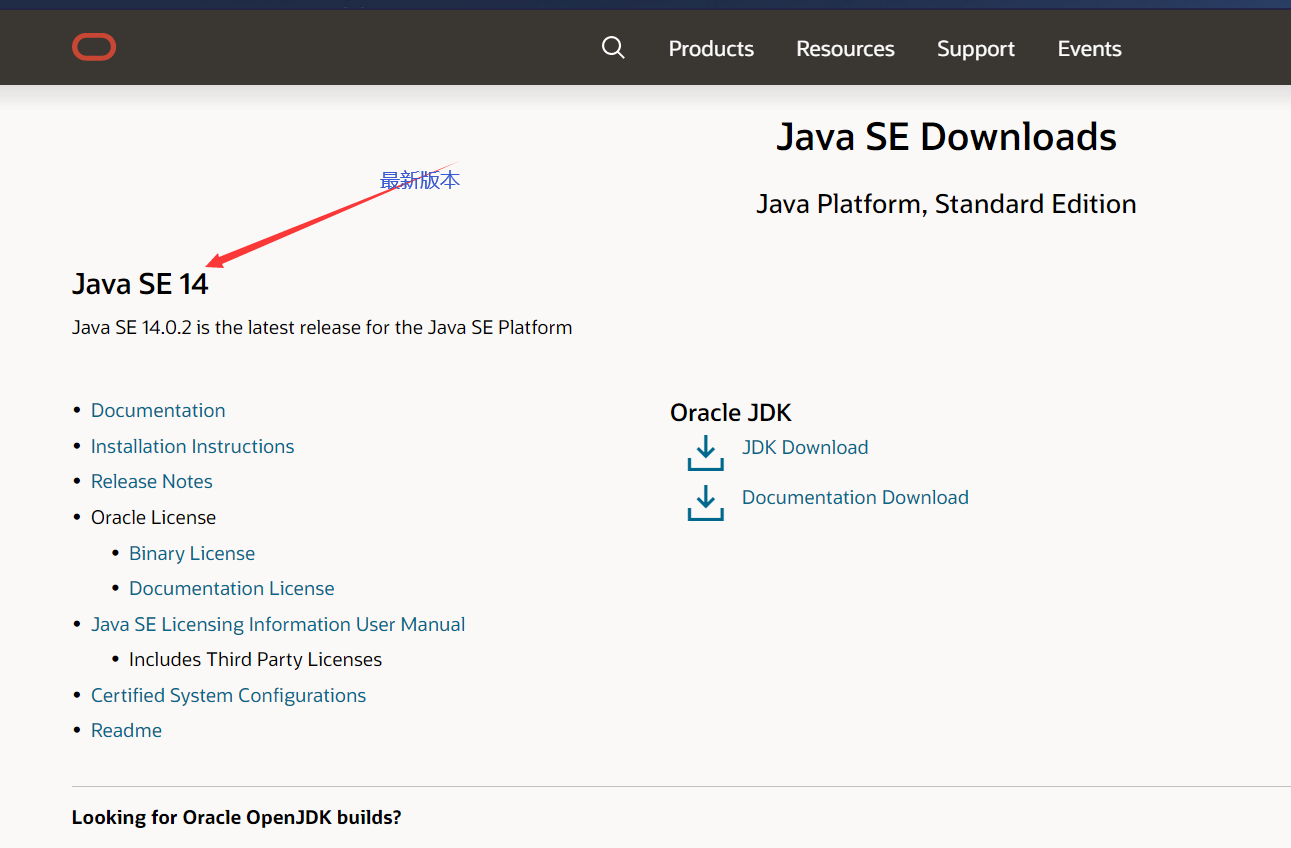Click 'Looking for Oracle OpenJDK builds?' text

pos(237,817)
